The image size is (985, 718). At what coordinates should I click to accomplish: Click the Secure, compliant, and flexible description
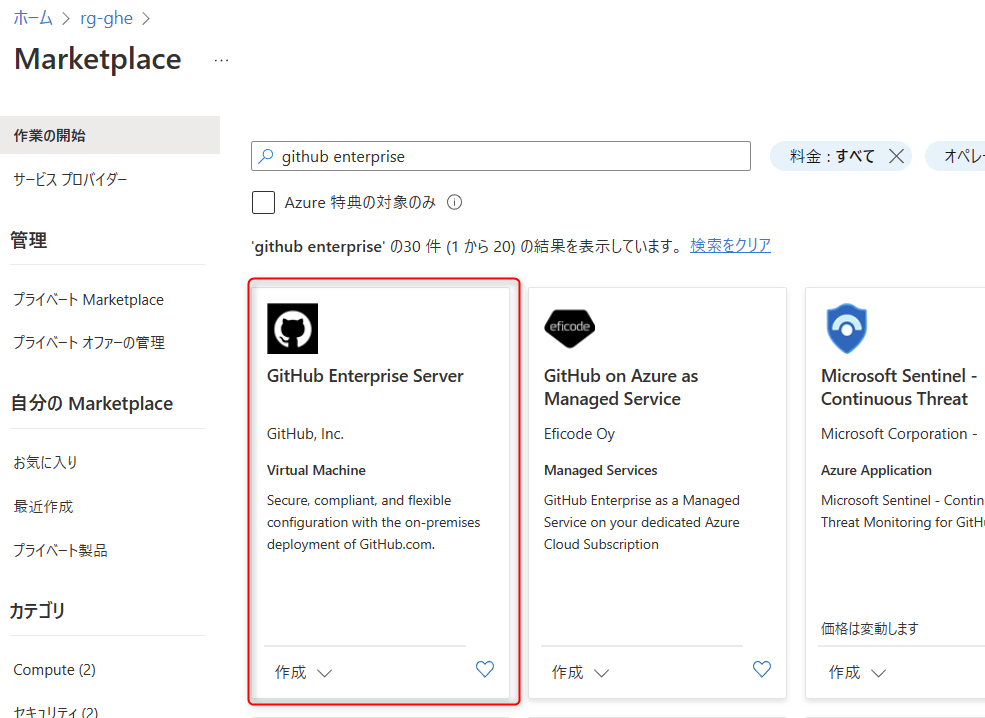(373, 522)
